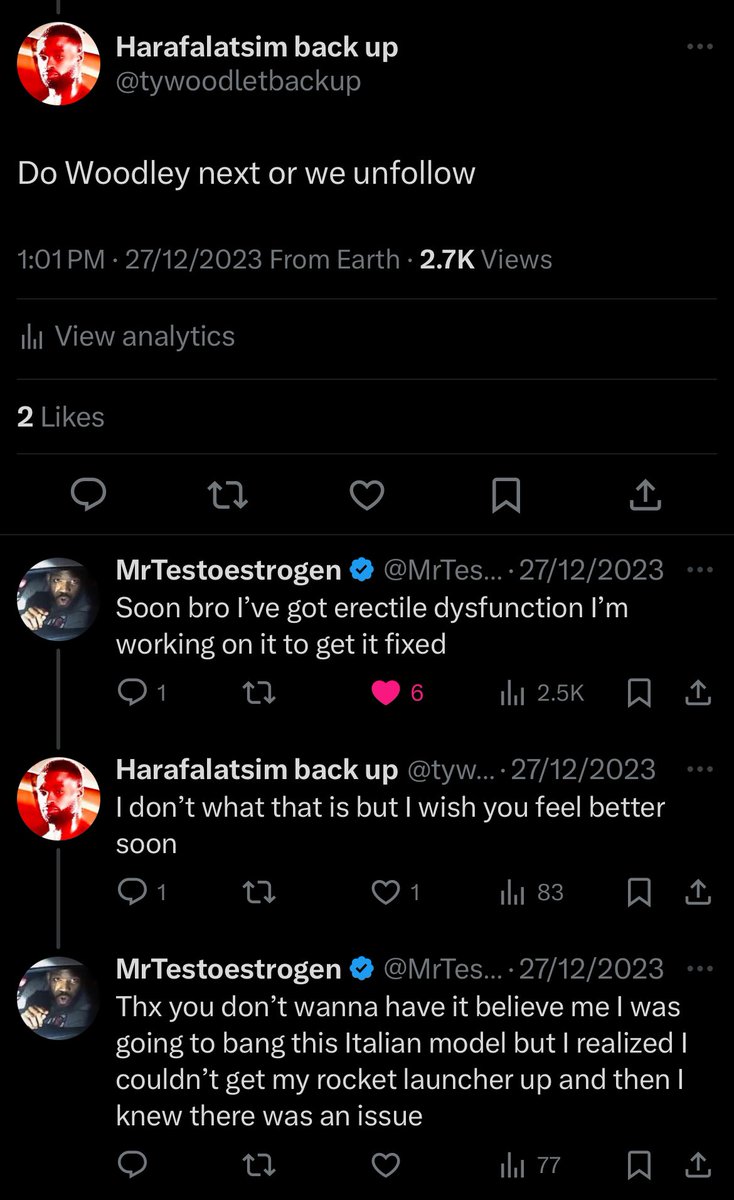This screenshot has width=734, height=1200.
Task: Open View analytics
Action: pyautogui.click(x=127, y=336)
